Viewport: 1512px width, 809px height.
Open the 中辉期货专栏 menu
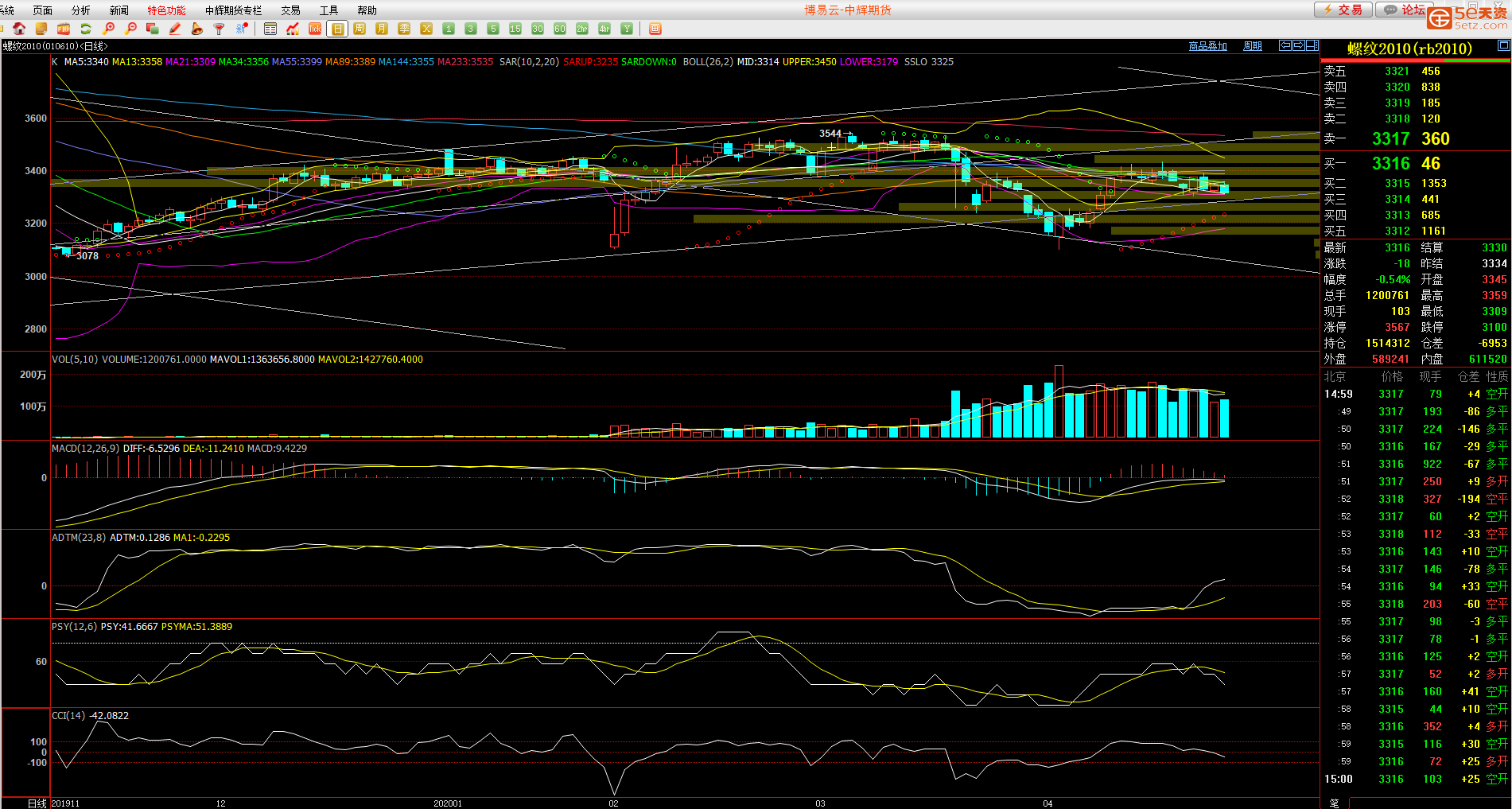click(234, 10)
